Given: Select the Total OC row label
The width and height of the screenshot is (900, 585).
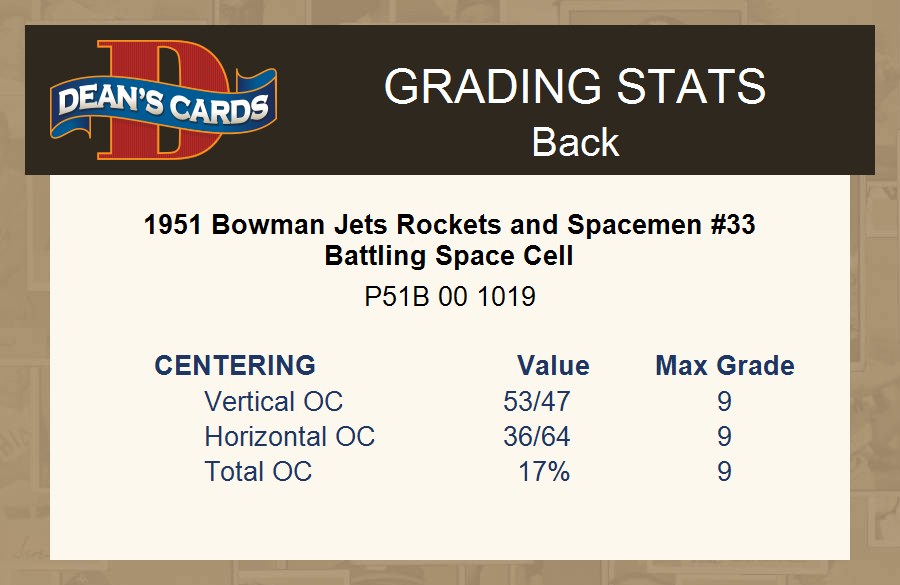Looking at the screenshot, I should pos(258,472).
